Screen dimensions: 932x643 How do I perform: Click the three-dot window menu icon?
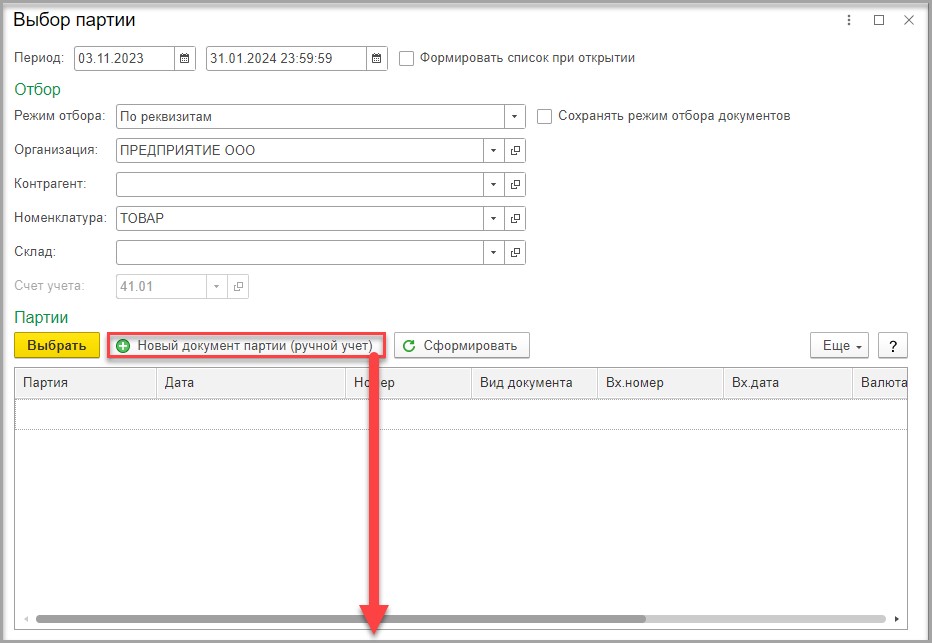(849, 20)
